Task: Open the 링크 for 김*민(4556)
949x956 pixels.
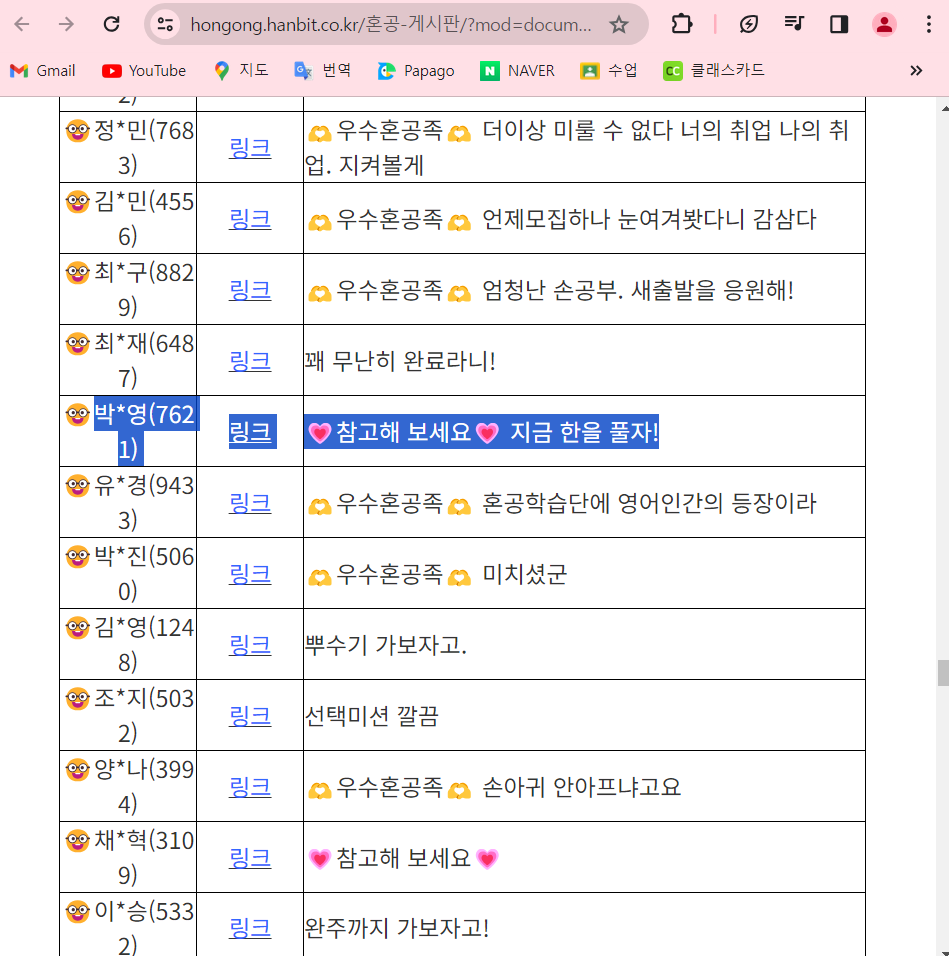Action: (250, 219)
